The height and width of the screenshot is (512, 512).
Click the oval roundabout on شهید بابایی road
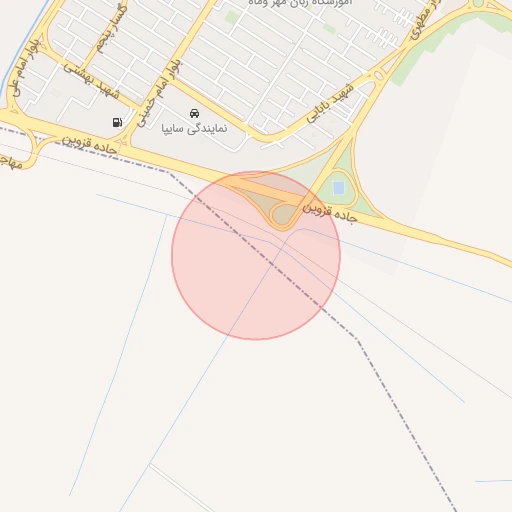pos(379,76)
